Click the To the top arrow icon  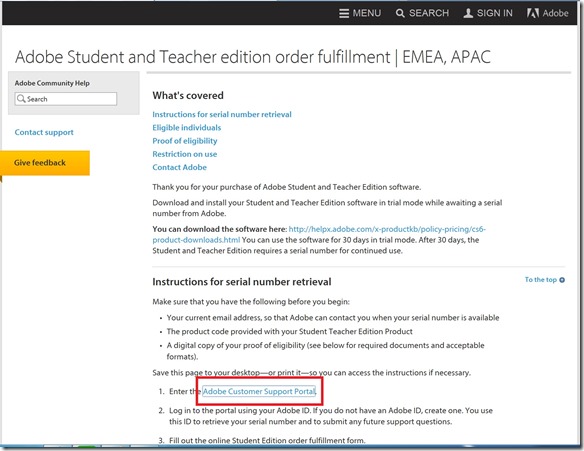562,280
